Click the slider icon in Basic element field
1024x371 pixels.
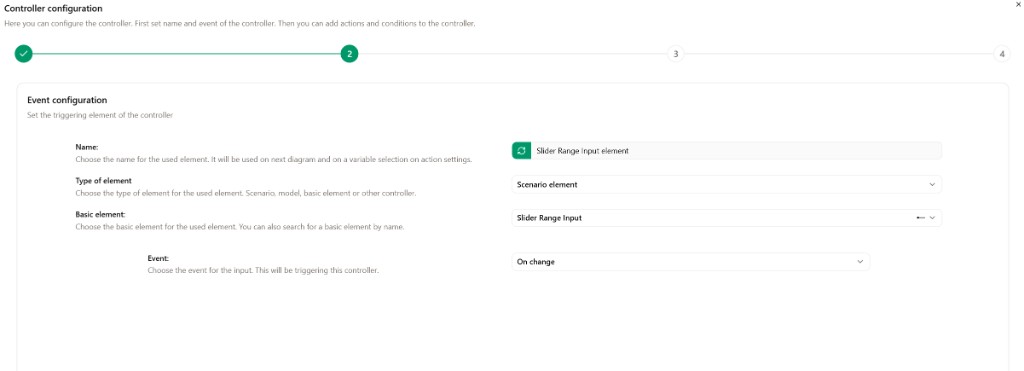coord(921,218)
